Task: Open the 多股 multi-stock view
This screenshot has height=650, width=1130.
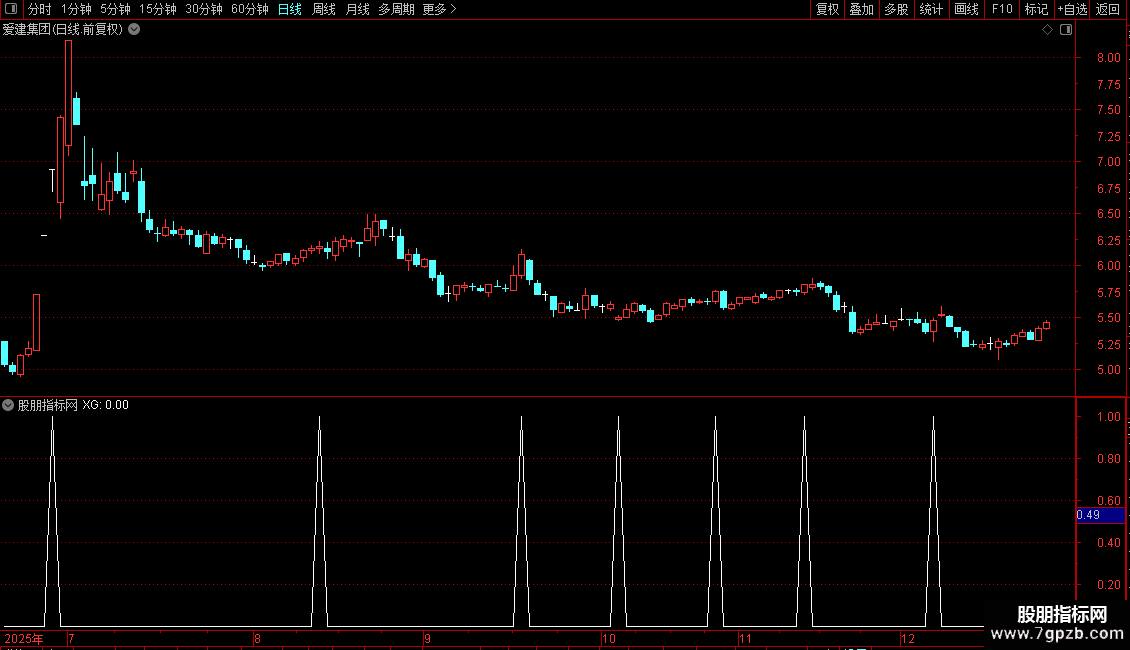Action: point(896,9)
